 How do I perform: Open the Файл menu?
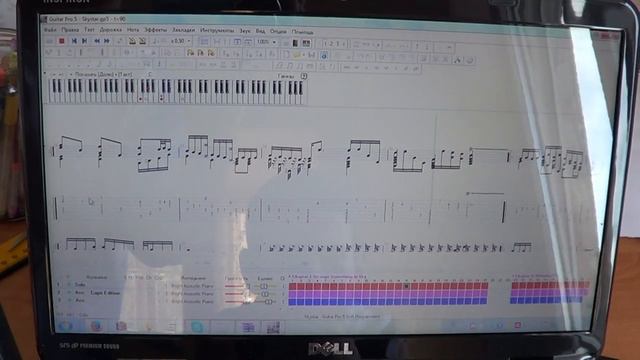point(50,30)
